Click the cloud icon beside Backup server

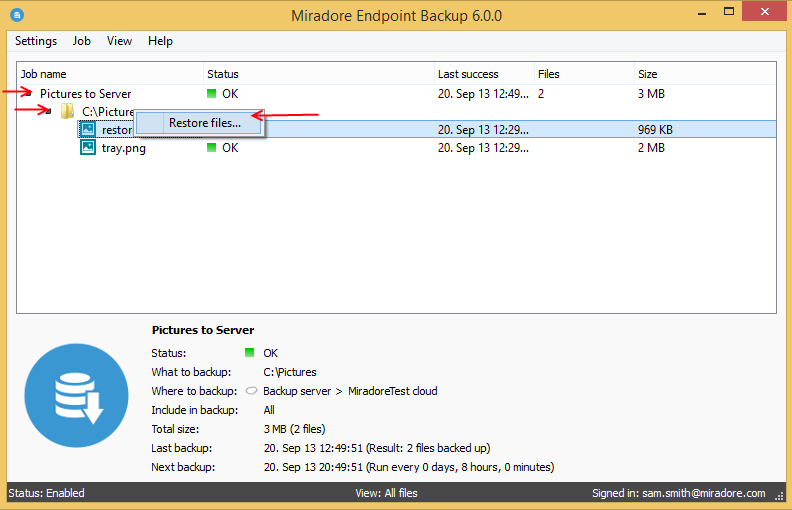(252, 391)
